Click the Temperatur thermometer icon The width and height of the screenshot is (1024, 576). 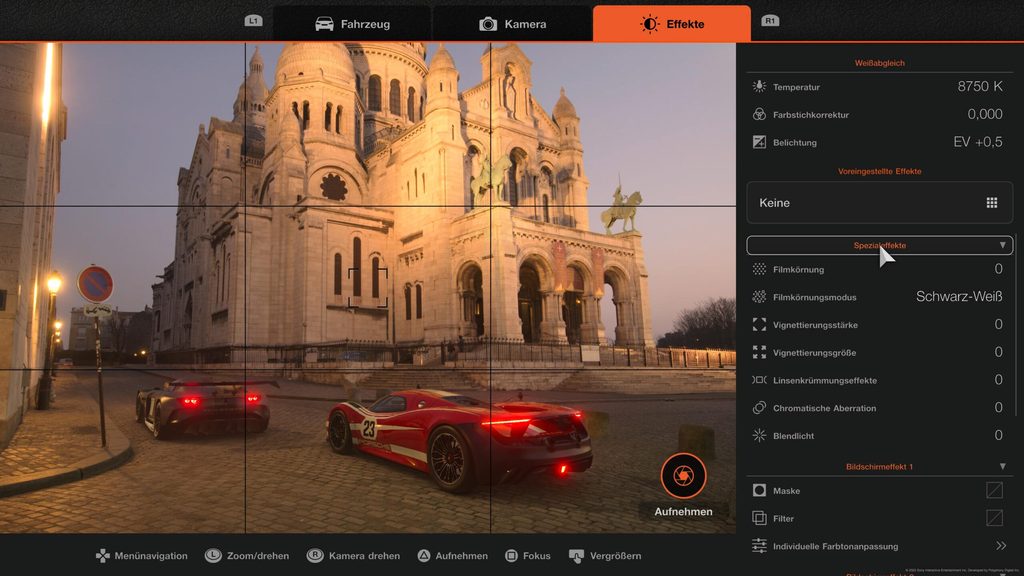point(759,87)
